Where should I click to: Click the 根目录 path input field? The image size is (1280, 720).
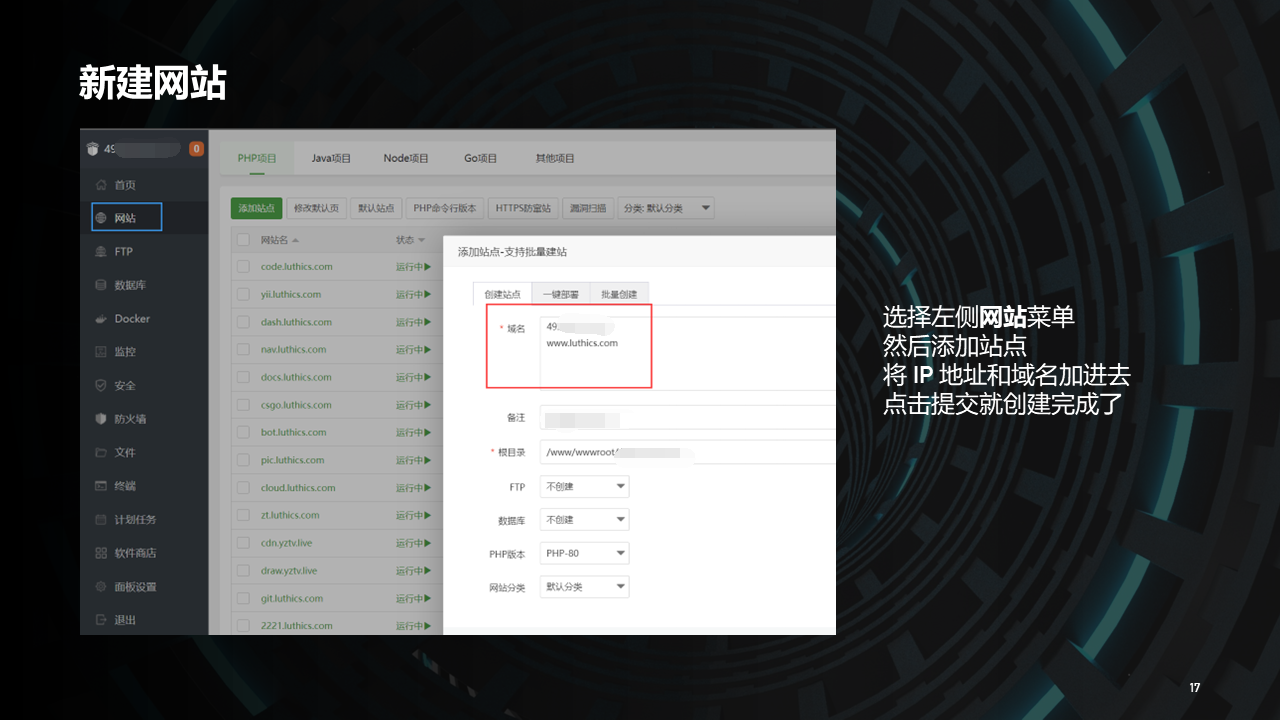point(688,452)
